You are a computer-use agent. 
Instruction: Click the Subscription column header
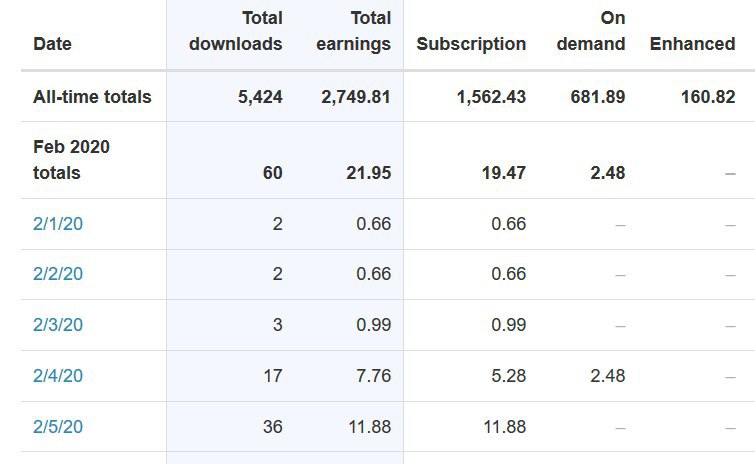click(471, 44)
